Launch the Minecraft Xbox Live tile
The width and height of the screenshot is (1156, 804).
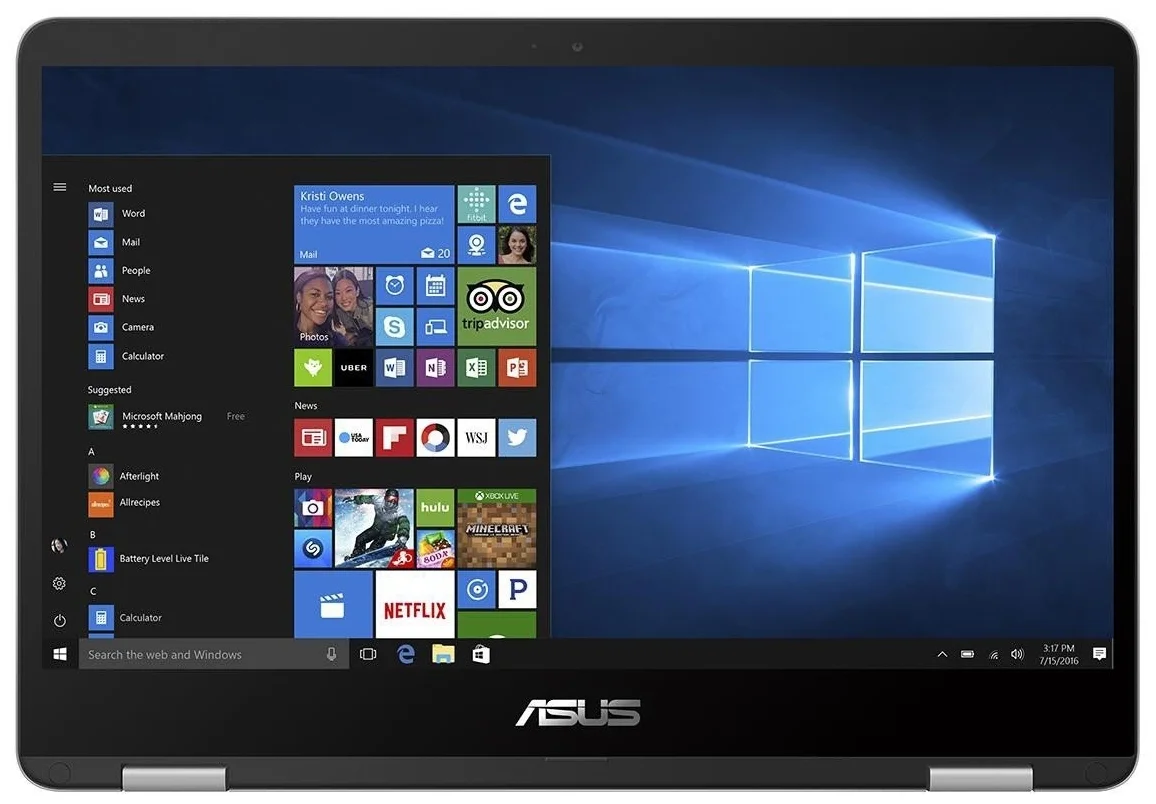point(496,528)
